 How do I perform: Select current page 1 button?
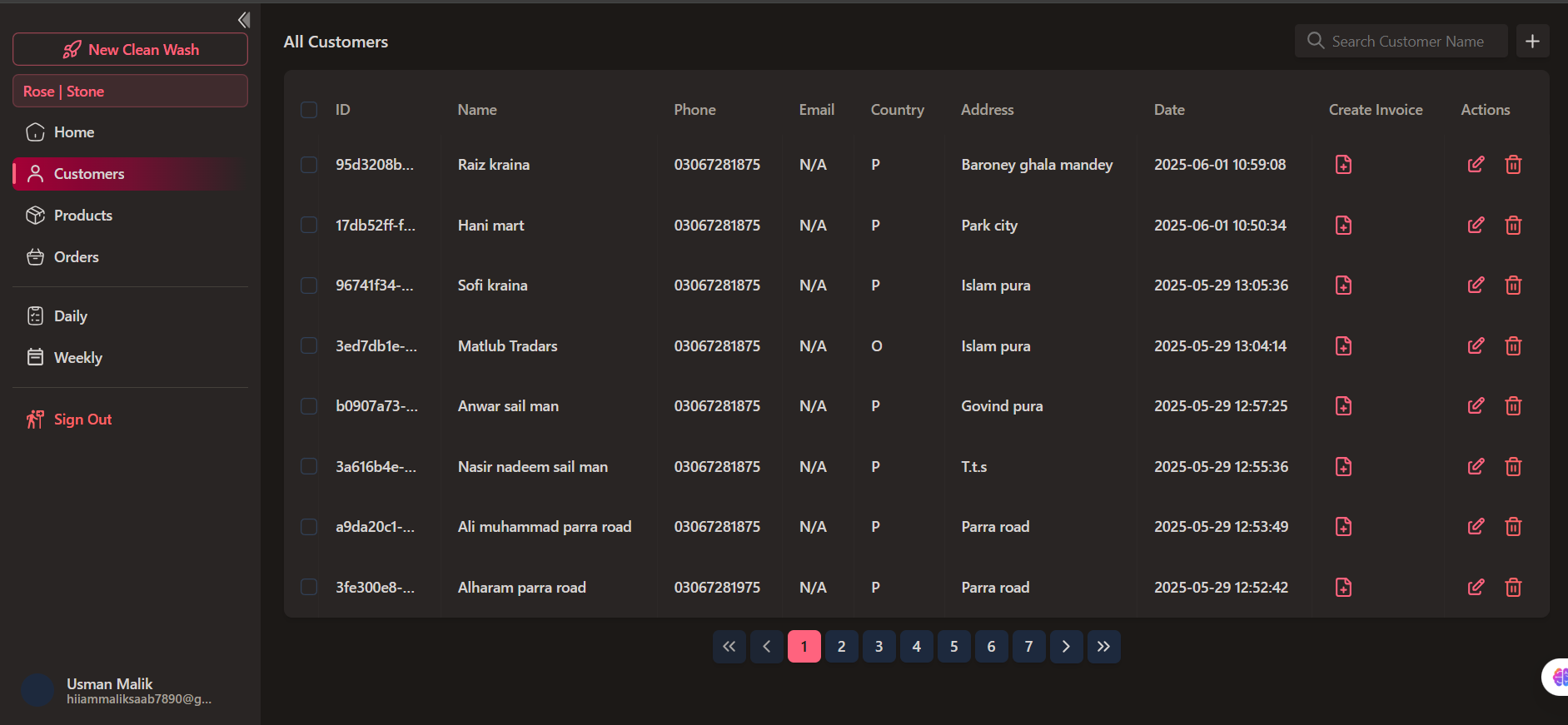click(x=804, y=647)
